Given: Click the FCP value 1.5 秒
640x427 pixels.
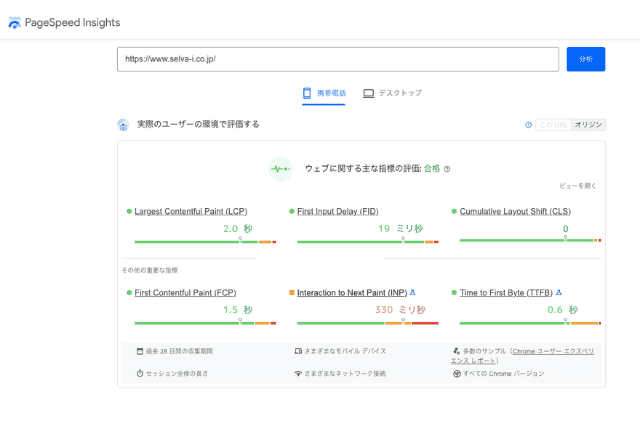Looking at the screenshot, I should point(238,310).
